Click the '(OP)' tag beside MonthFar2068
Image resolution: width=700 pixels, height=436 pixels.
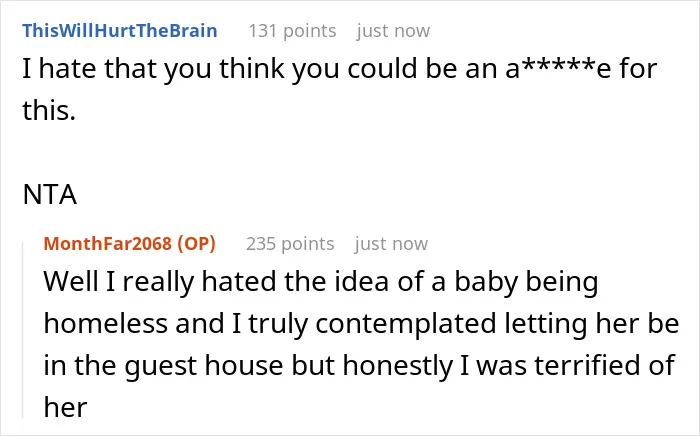pos(196,244)
